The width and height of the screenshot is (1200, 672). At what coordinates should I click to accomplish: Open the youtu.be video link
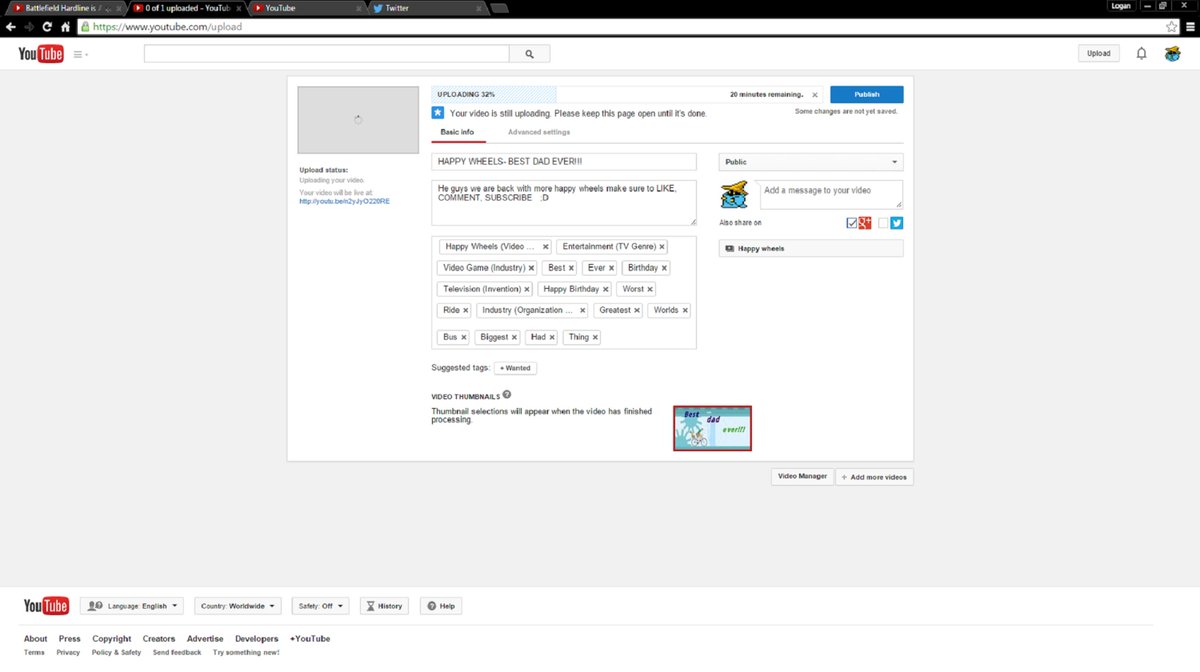point(344,201)
